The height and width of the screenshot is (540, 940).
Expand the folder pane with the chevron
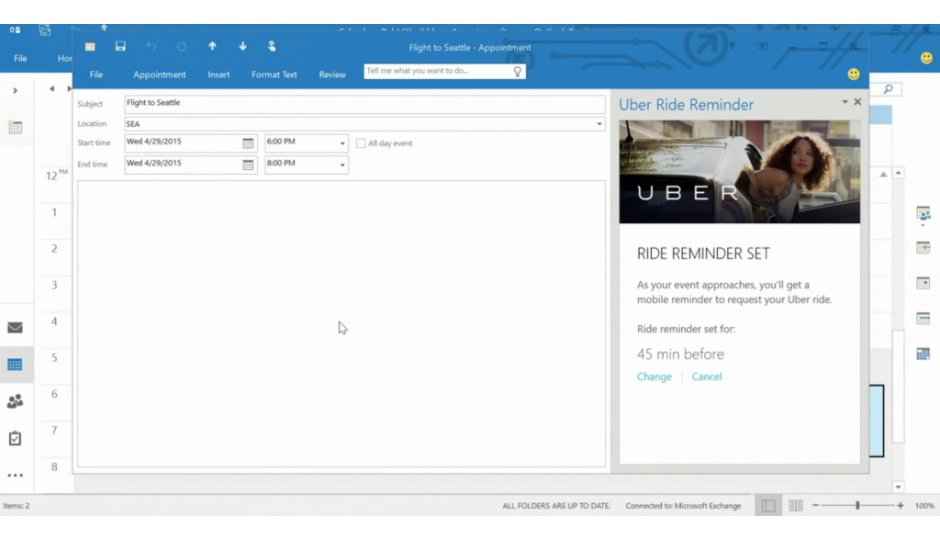coord(15,90)
